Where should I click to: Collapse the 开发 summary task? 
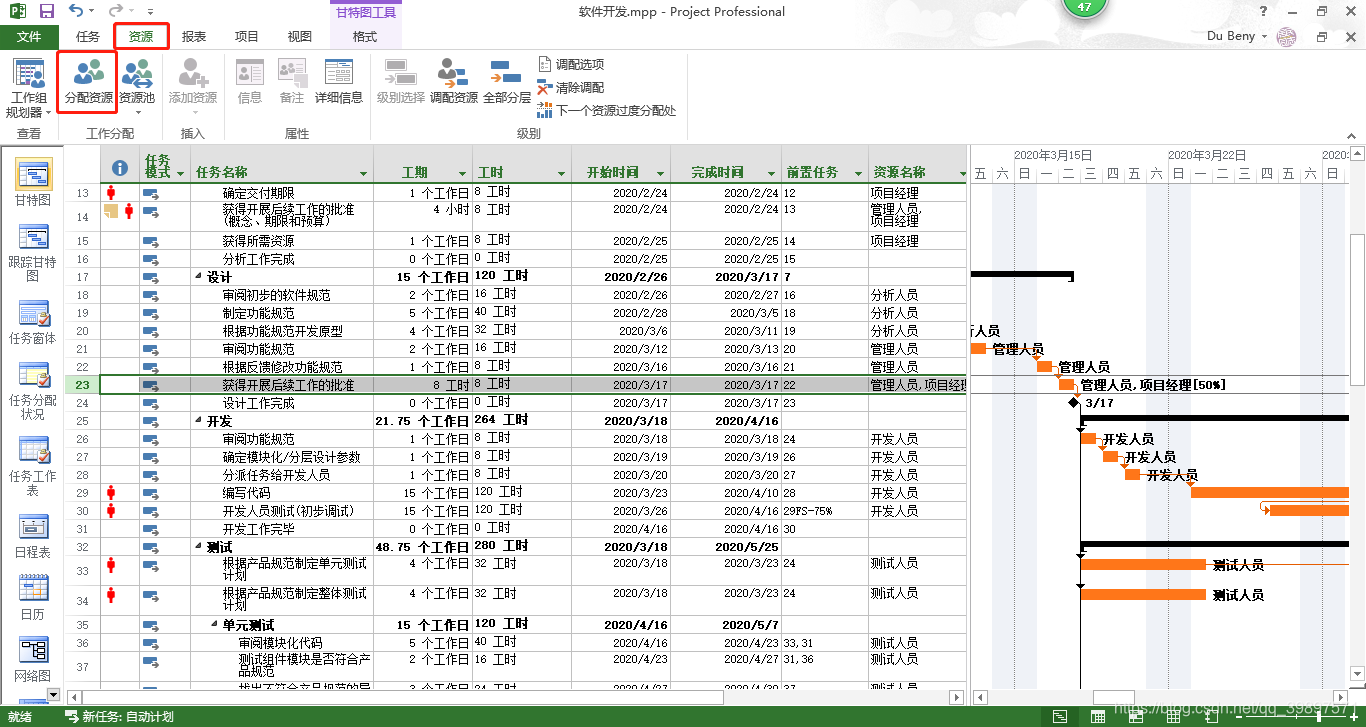pyautogui.click(x=198, y=421)
